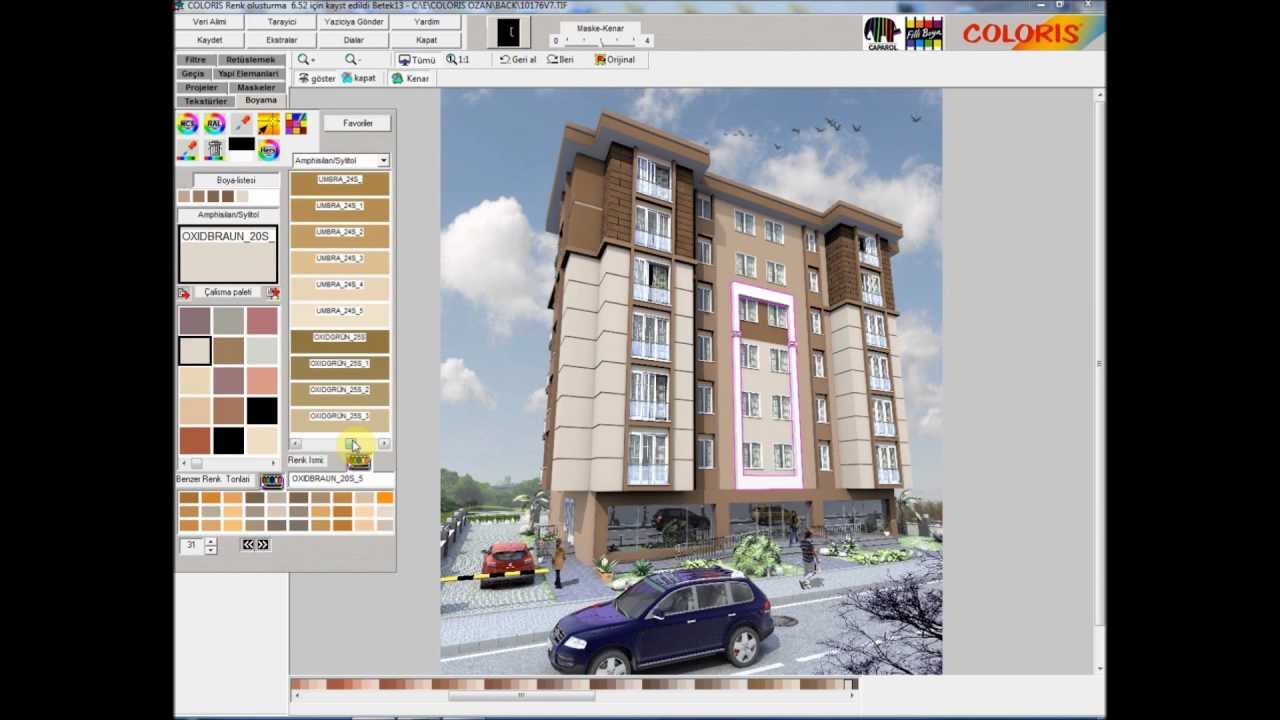Click icon beside Benzer Renk Tonlari
The height and width of the screenshot is (720, 1280).
271,480
